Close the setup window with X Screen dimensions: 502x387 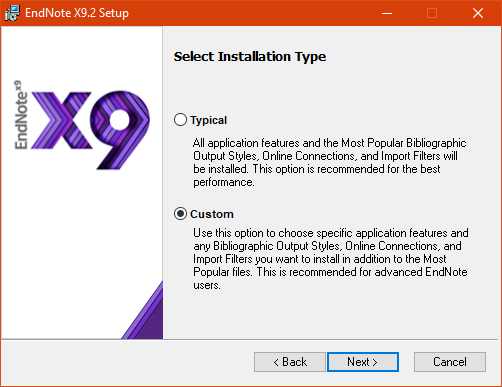(x=478, y=13)
